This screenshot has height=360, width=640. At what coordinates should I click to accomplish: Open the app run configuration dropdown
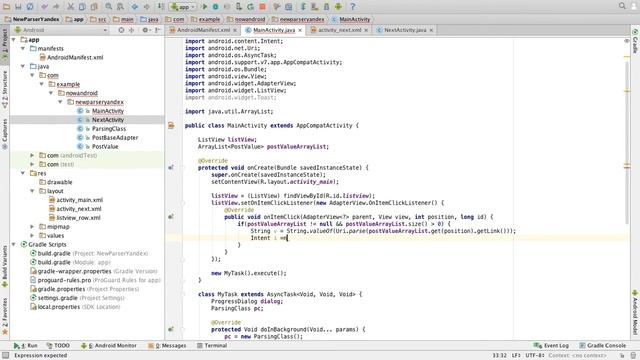coord(182,7)
